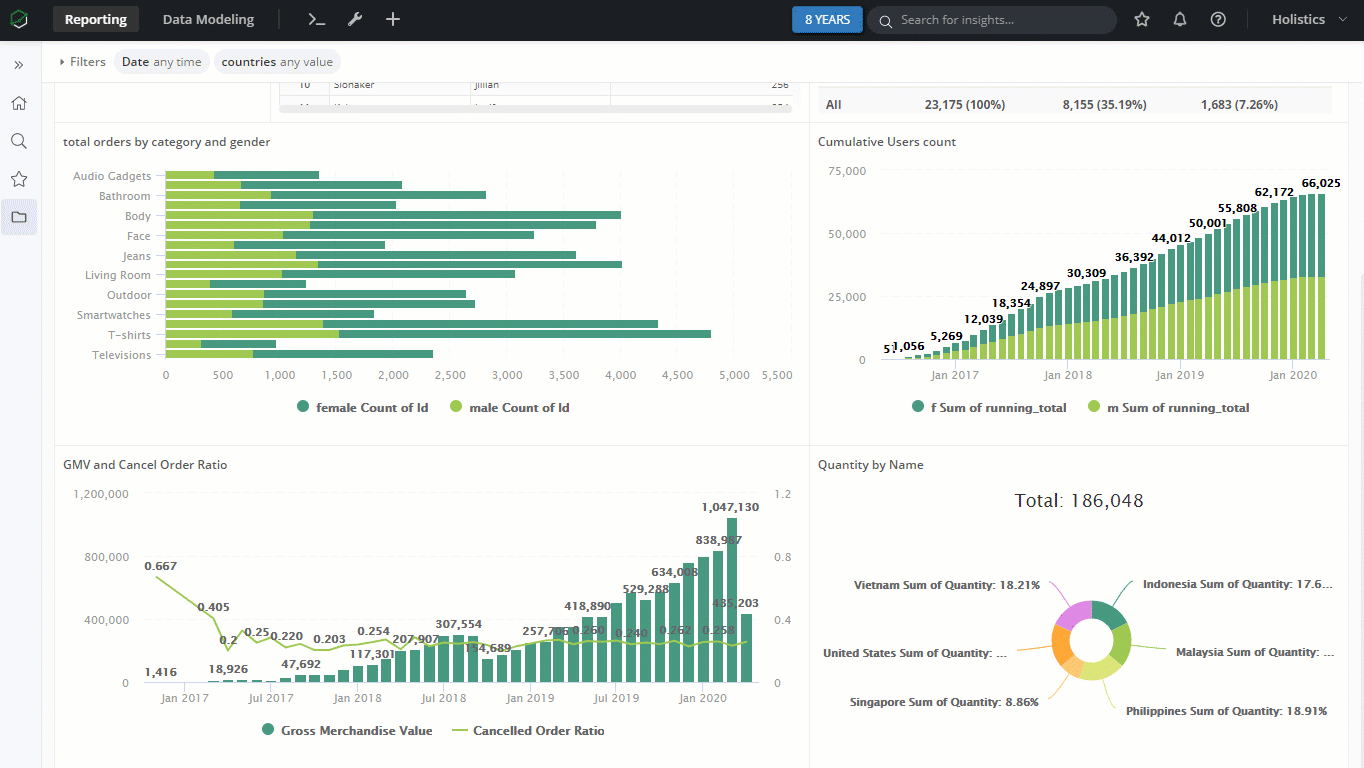
Task: Toggle m Sum of running_total legend
Action: (x=1168, y=407)
